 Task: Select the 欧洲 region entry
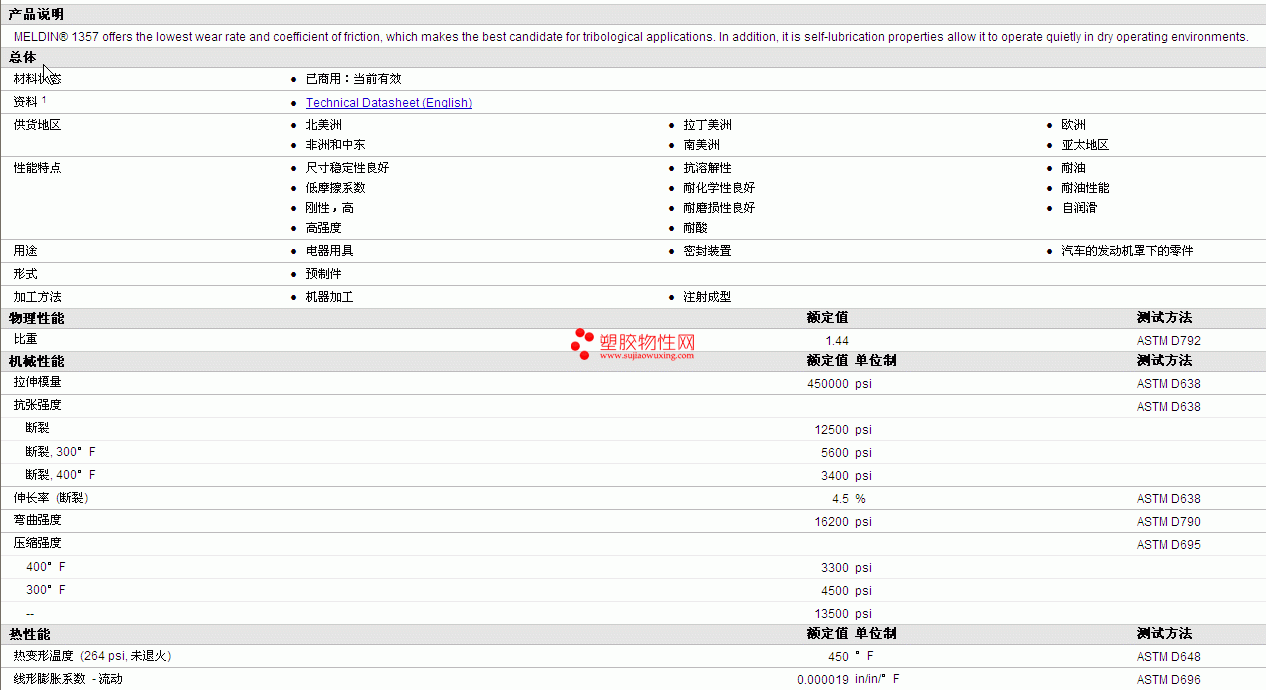coord(1073,125)
